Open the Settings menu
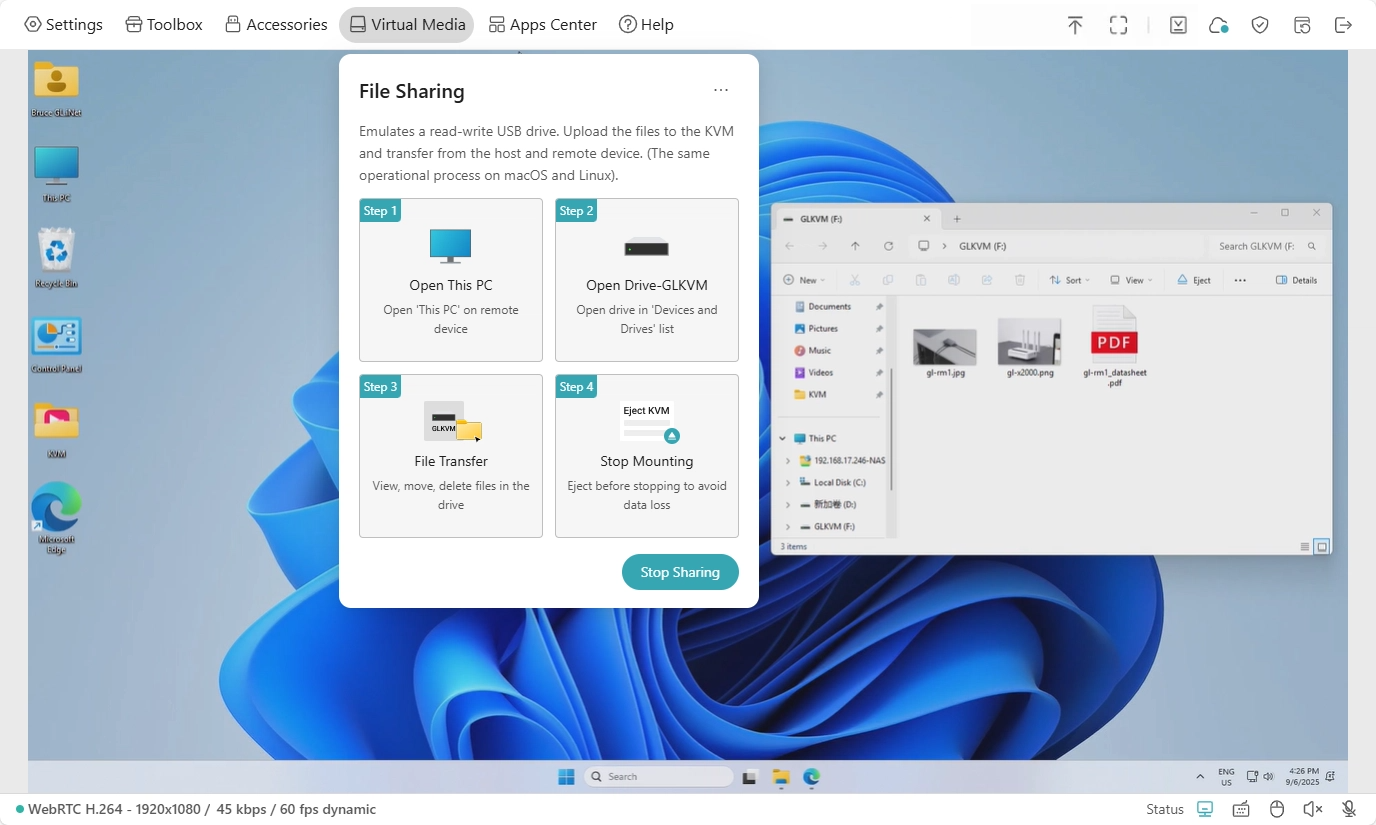This screenshot has height=825, width=1376. tap(63, 25)
